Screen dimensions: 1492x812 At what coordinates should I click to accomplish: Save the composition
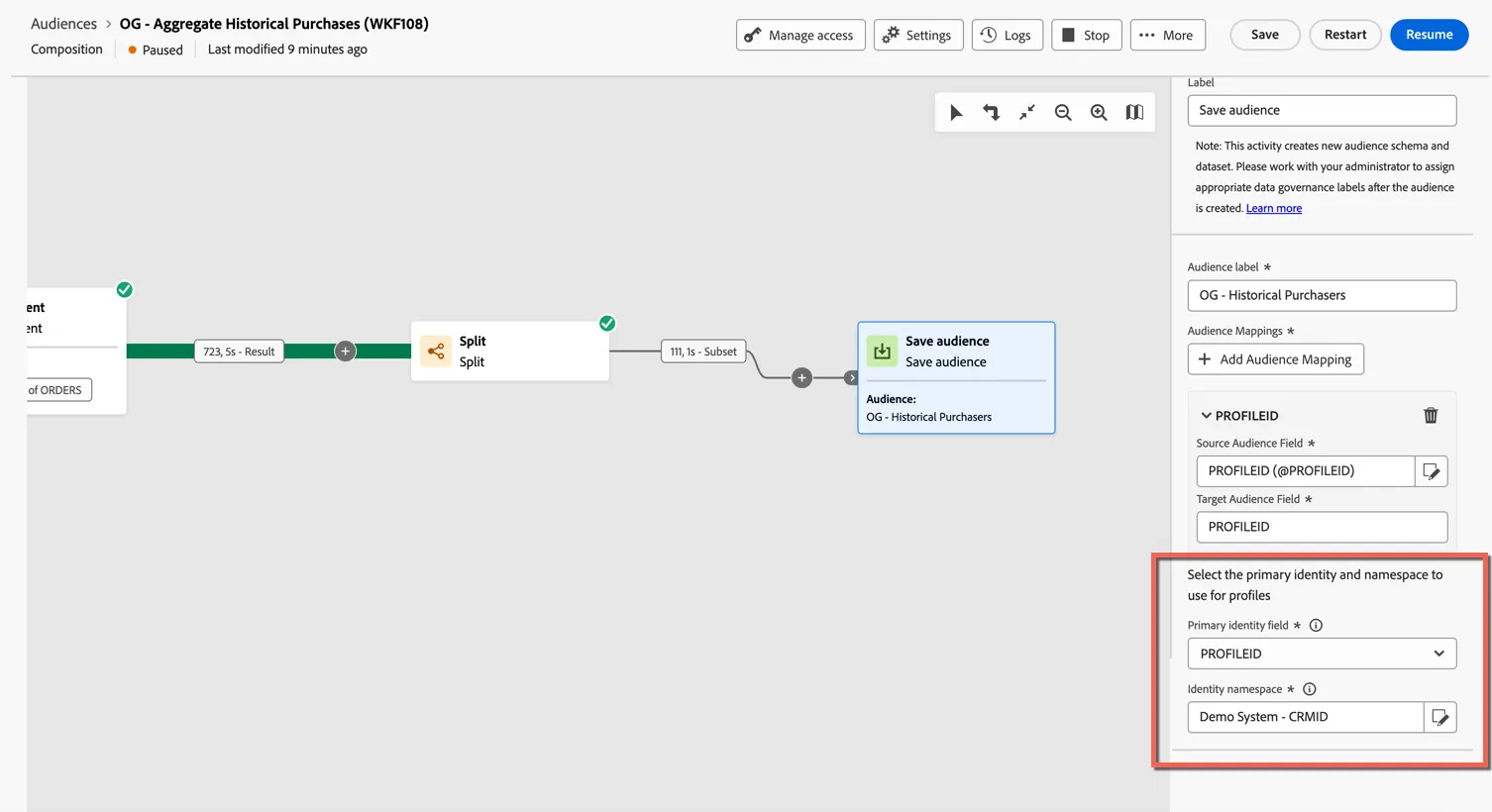point(1265,35)
